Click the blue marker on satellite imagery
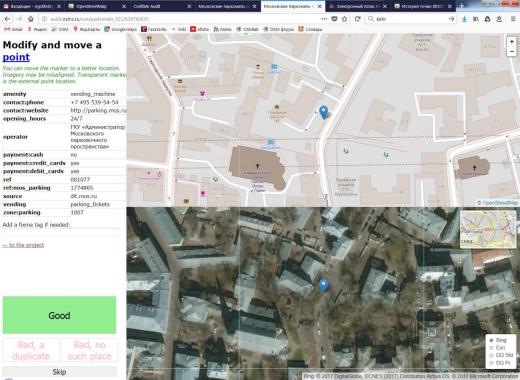Image resolution: width=520 pixels, height=380 pixels. click(323, 286)
